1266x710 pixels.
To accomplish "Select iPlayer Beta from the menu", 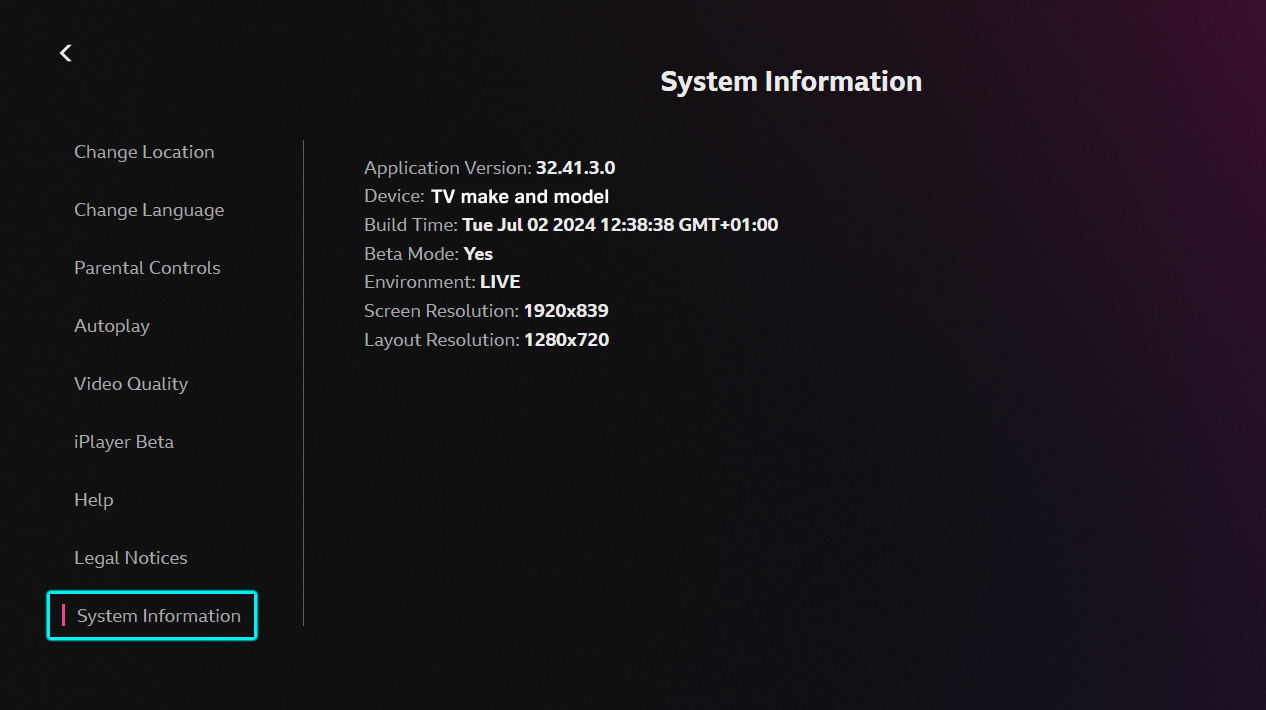I will [x=124, y=441].
